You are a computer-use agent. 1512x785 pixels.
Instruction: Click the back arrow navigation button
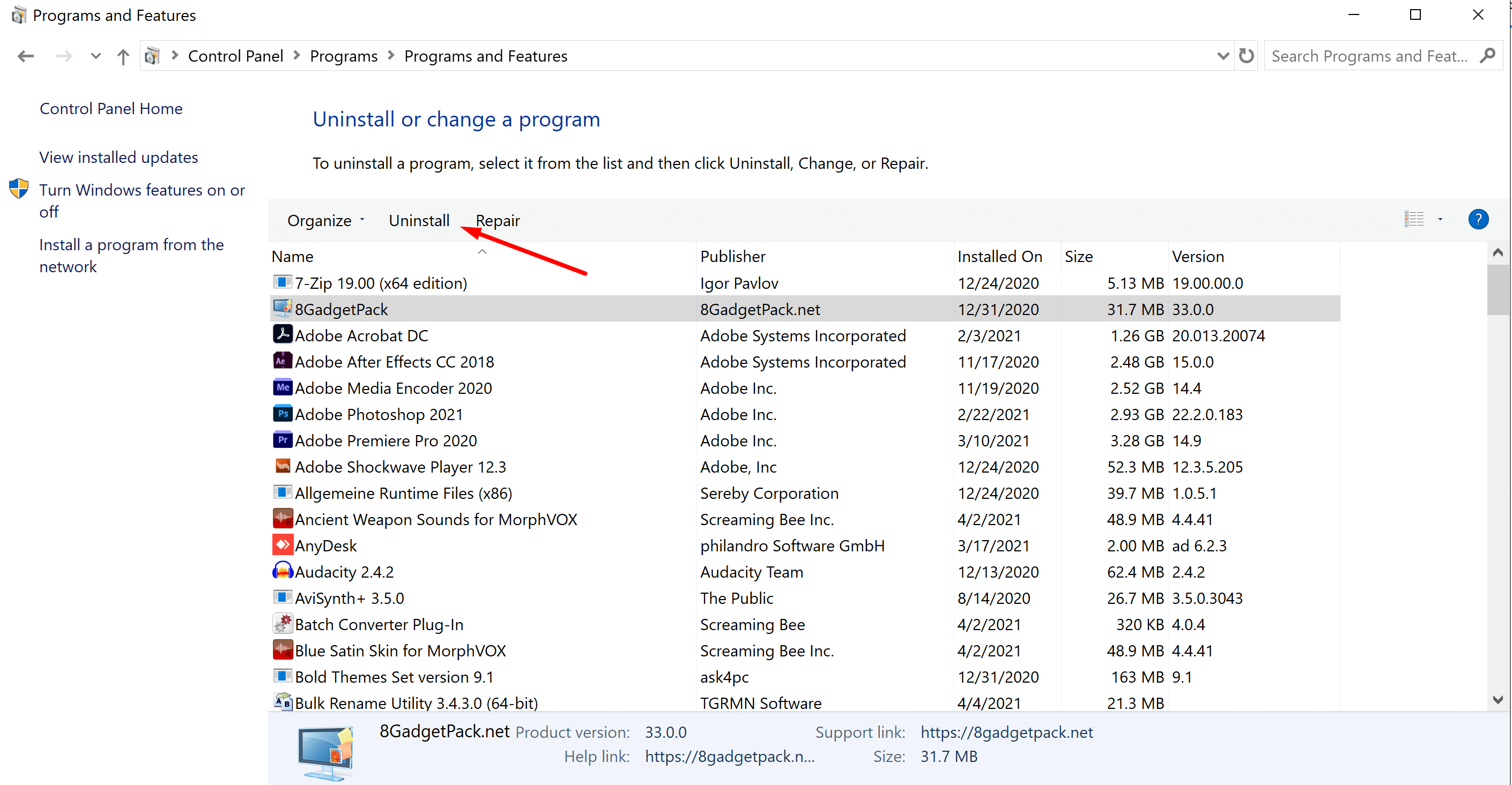pyautogui.click(x=26, y=56)
